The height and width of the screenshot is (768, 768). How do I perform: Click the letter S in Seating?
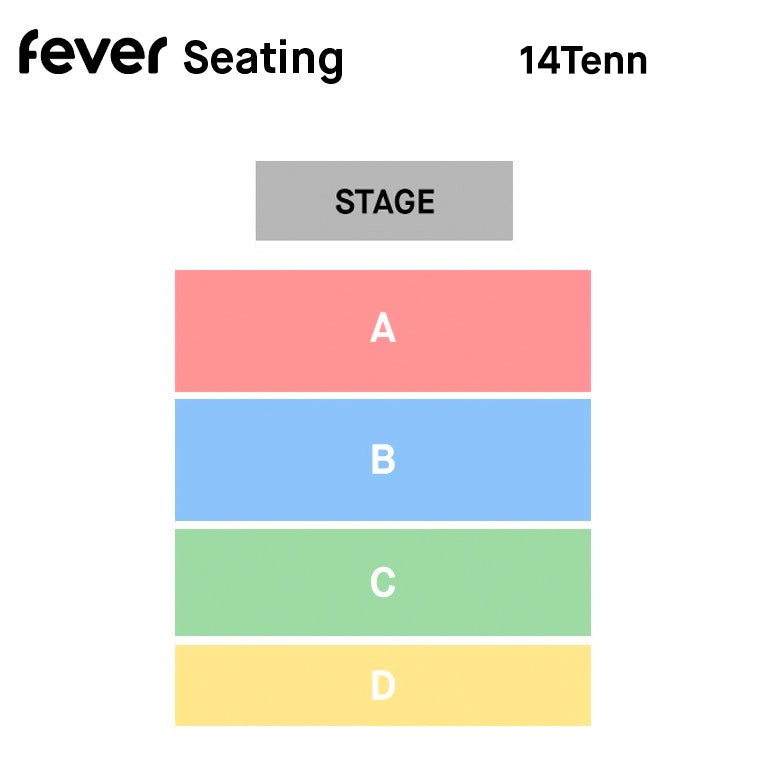(196, 59)
